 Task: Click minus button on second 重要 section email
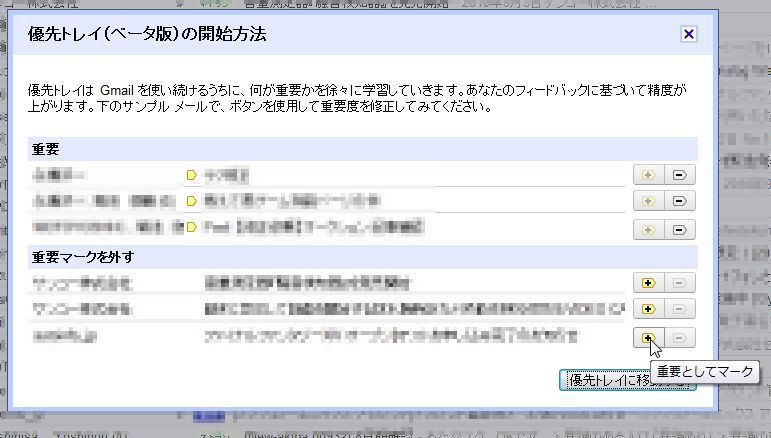point(680,201)
